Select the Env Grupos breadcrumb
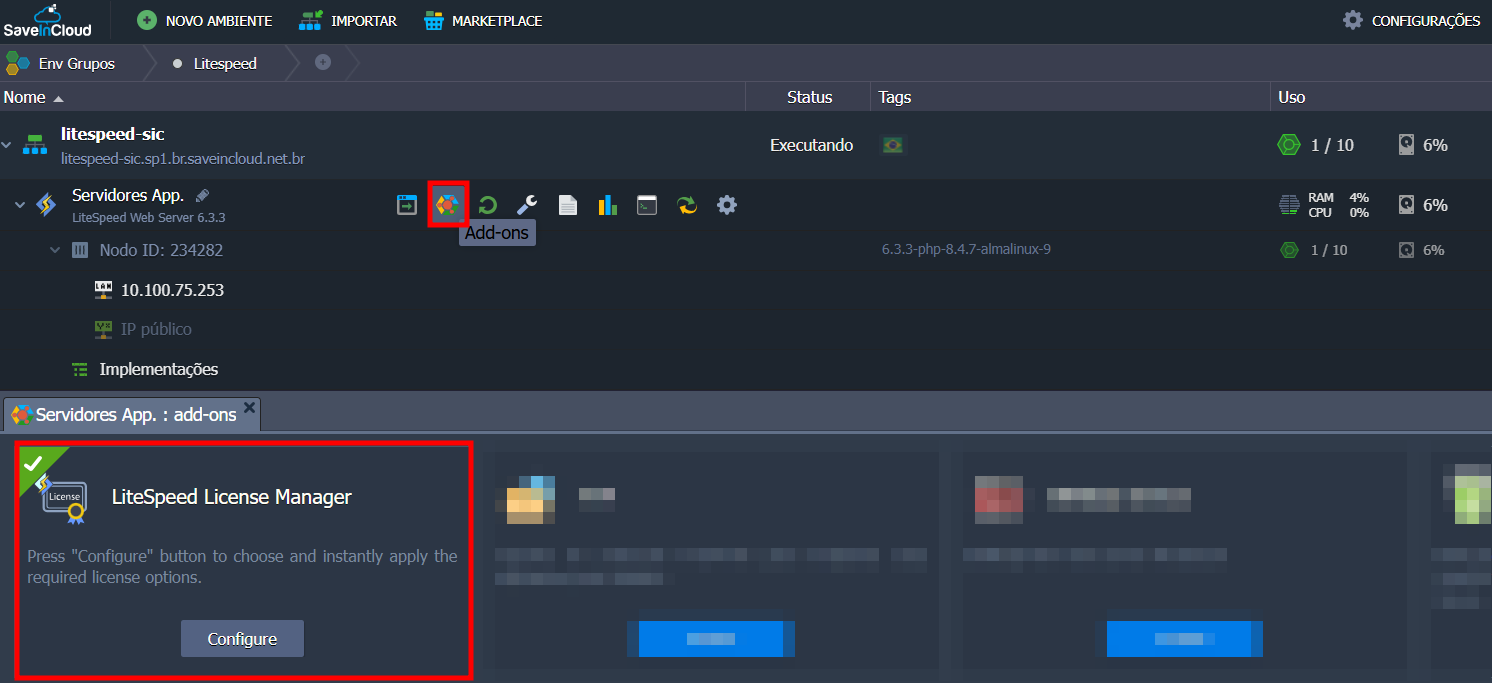This screenshot has height=683, width=1492. coord(62,63)
